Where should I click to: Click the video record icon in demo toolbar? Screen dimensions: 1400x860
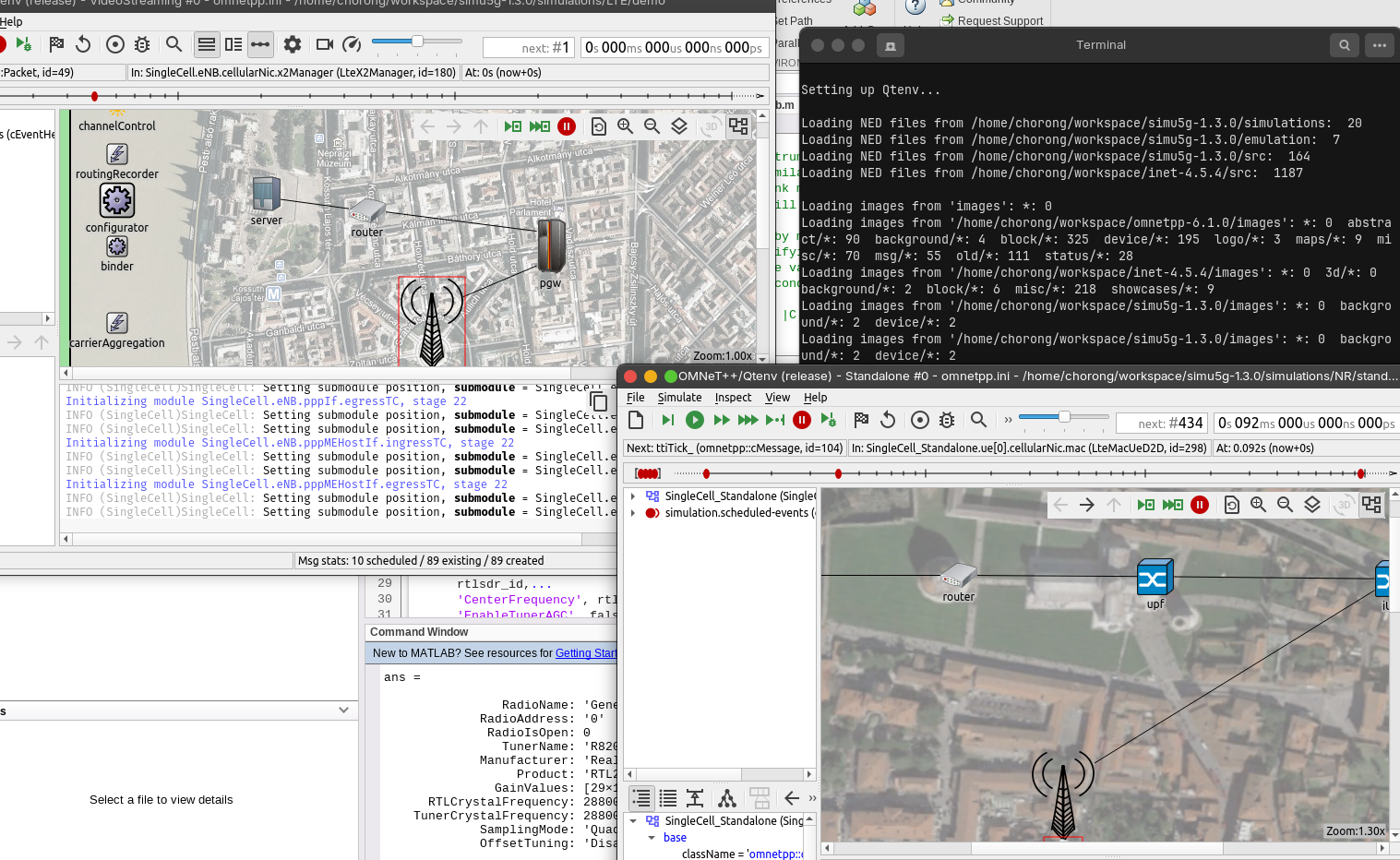pos(324,44)
